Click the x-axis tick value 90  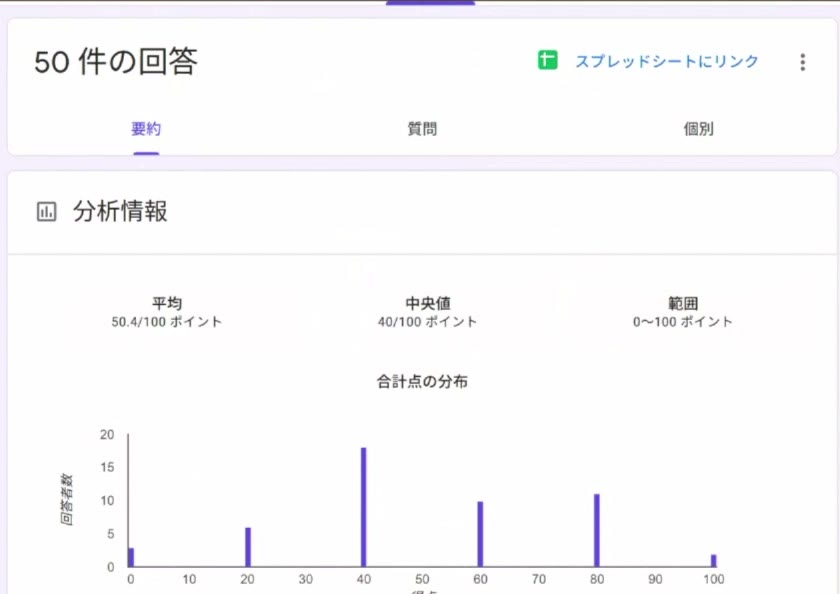pos(655,579)
